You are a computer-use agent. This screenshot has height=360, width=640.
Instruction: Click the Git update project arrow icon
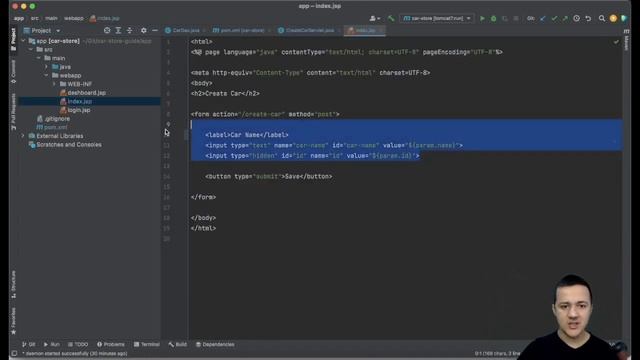542,18
